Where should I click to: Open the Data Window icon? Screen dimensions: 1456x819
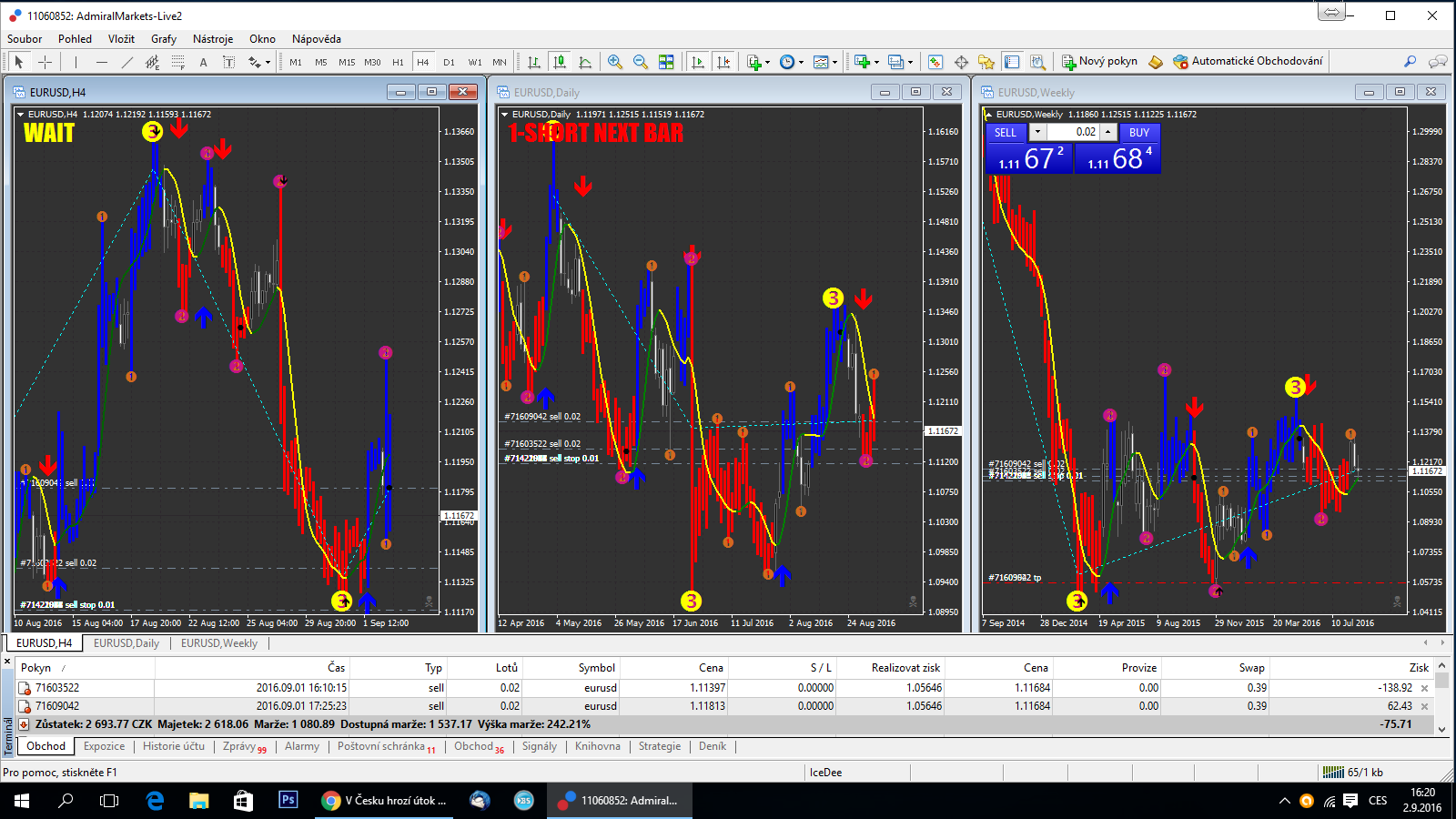tap(961, 62)
